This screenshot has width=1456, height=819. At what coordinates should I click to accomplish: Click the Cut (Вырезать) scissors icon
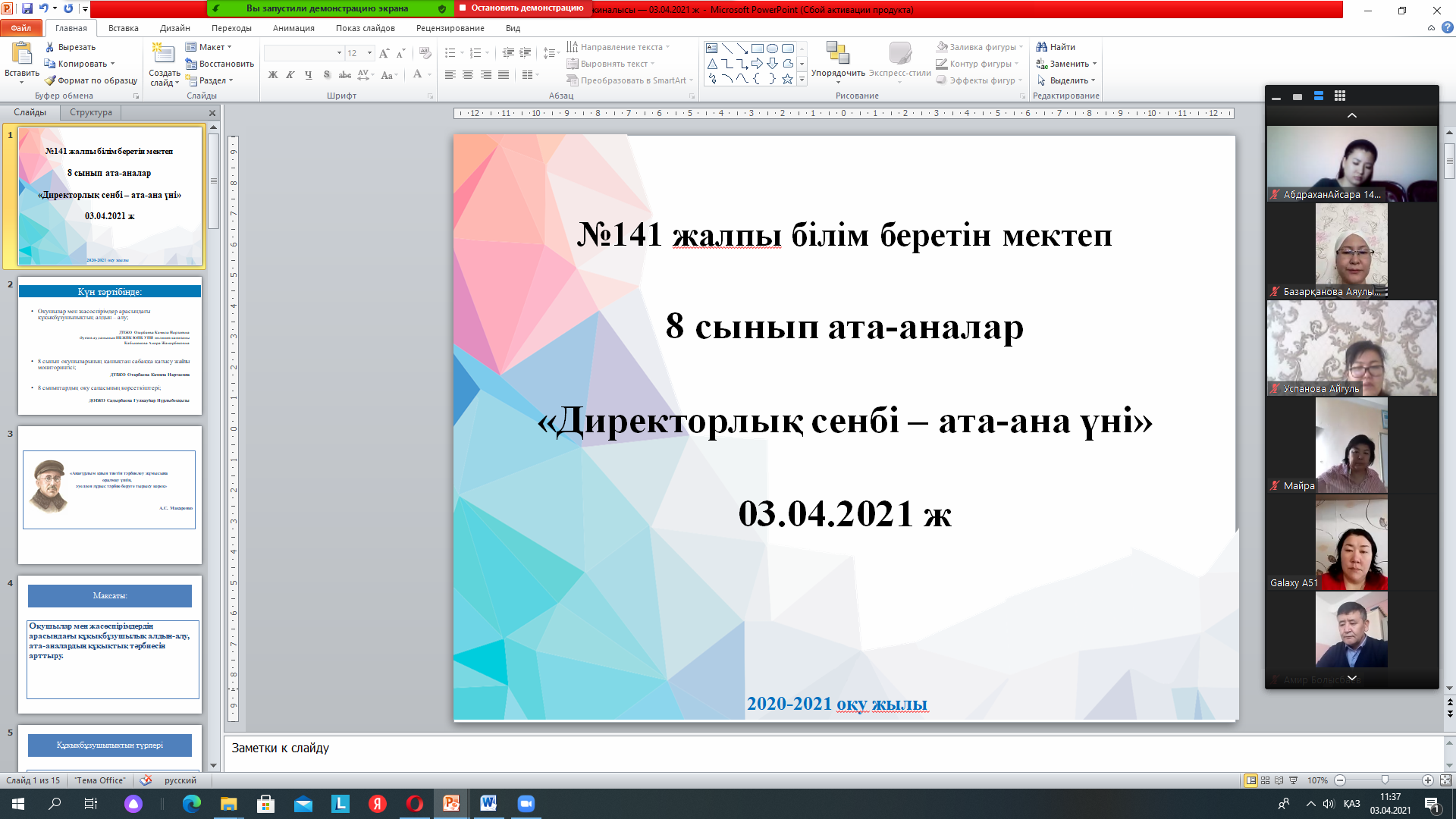click(51, 47)
